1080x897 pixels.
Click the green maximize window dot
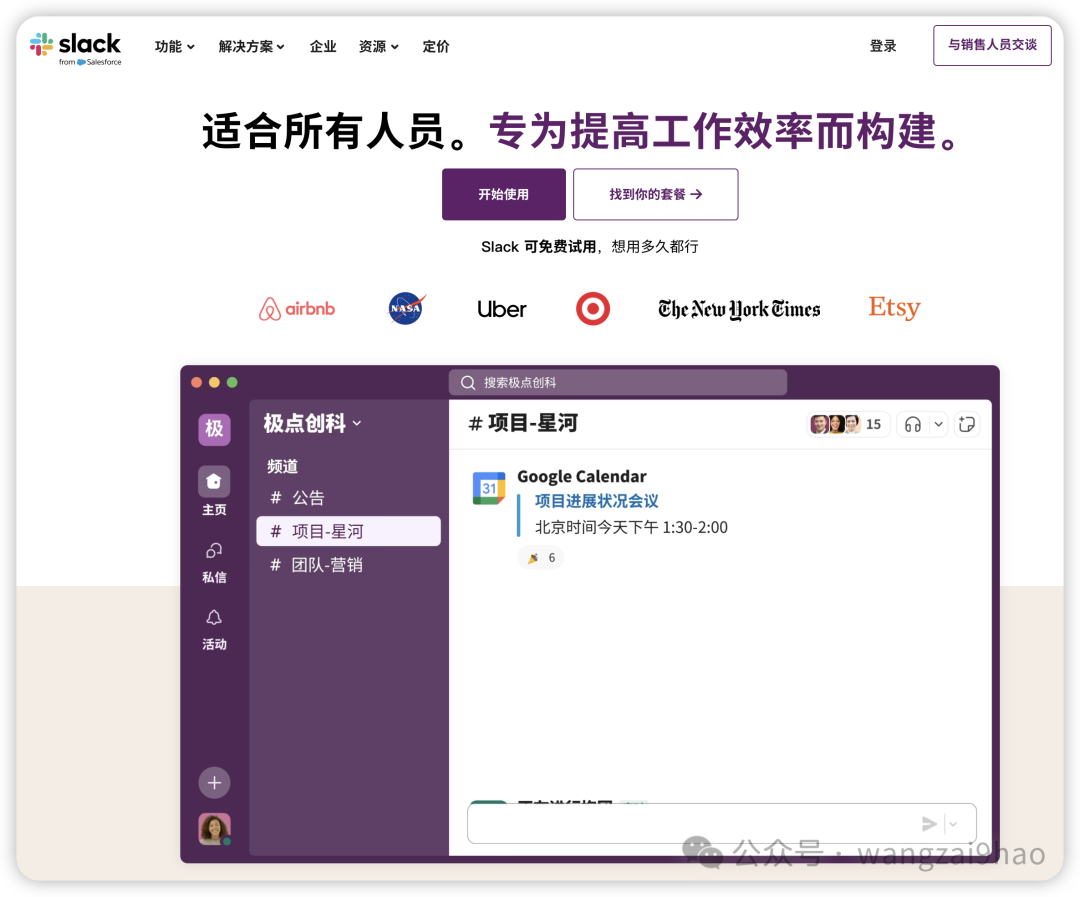[x=232, y=382]
